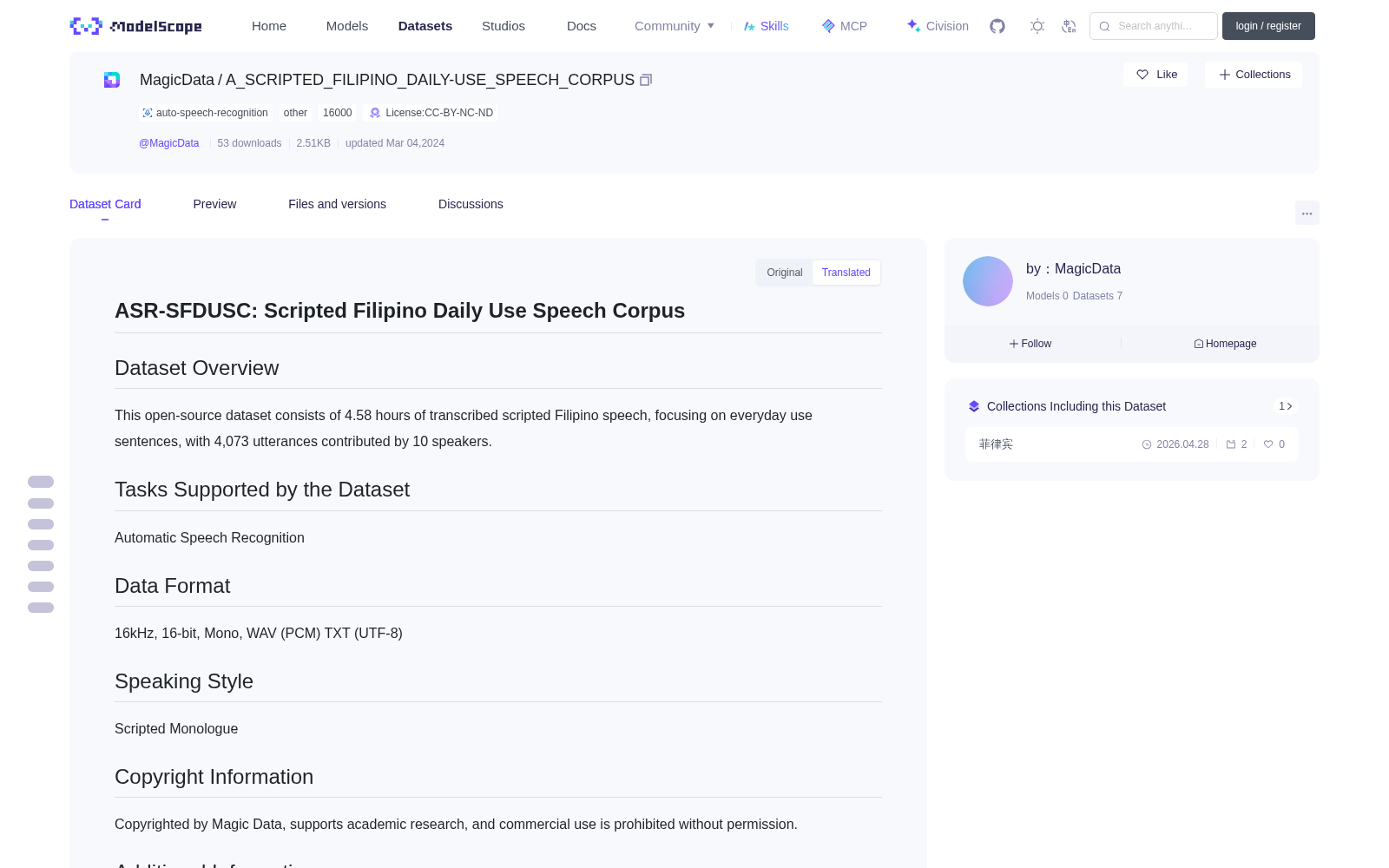This screenshot has height=868, width=1389.
Task: Open the Files and versions tab
Action: 338,204
